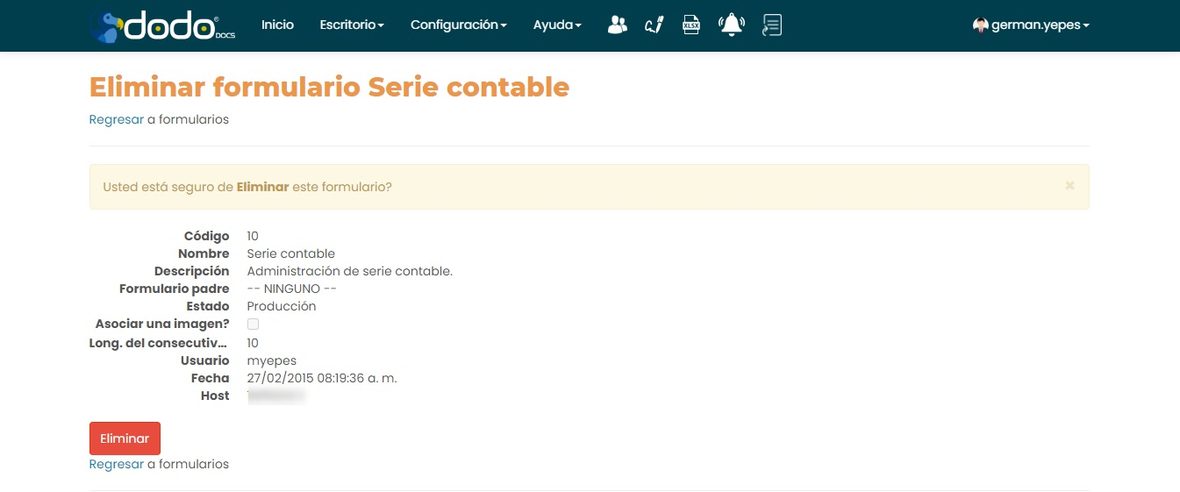Click the german.yepes avatar image
The height and width of the screenshot is (492, 1180).
[980, 25]
